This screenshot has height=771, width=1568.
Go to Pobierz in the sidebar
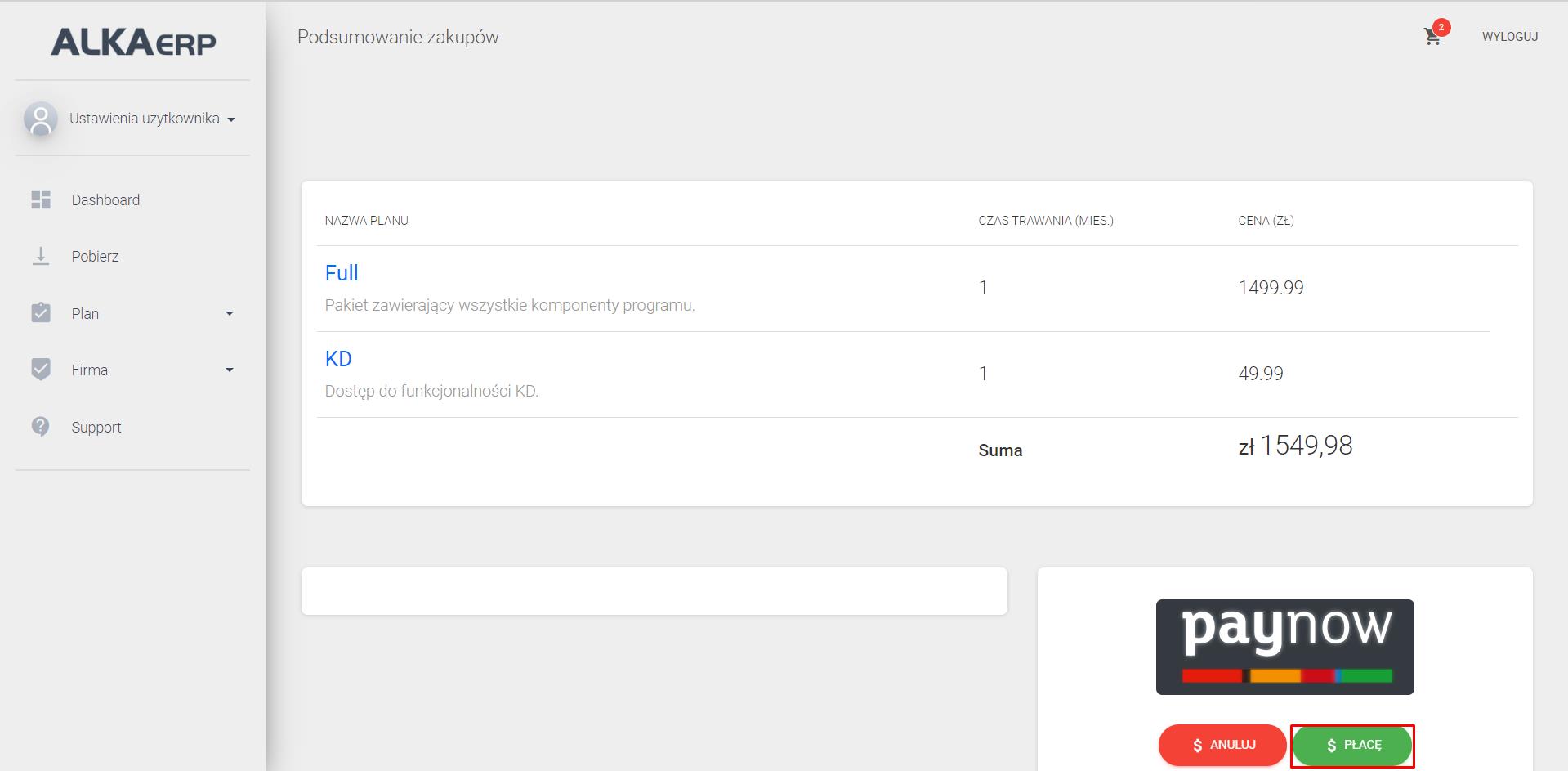(x=132, y=256)
